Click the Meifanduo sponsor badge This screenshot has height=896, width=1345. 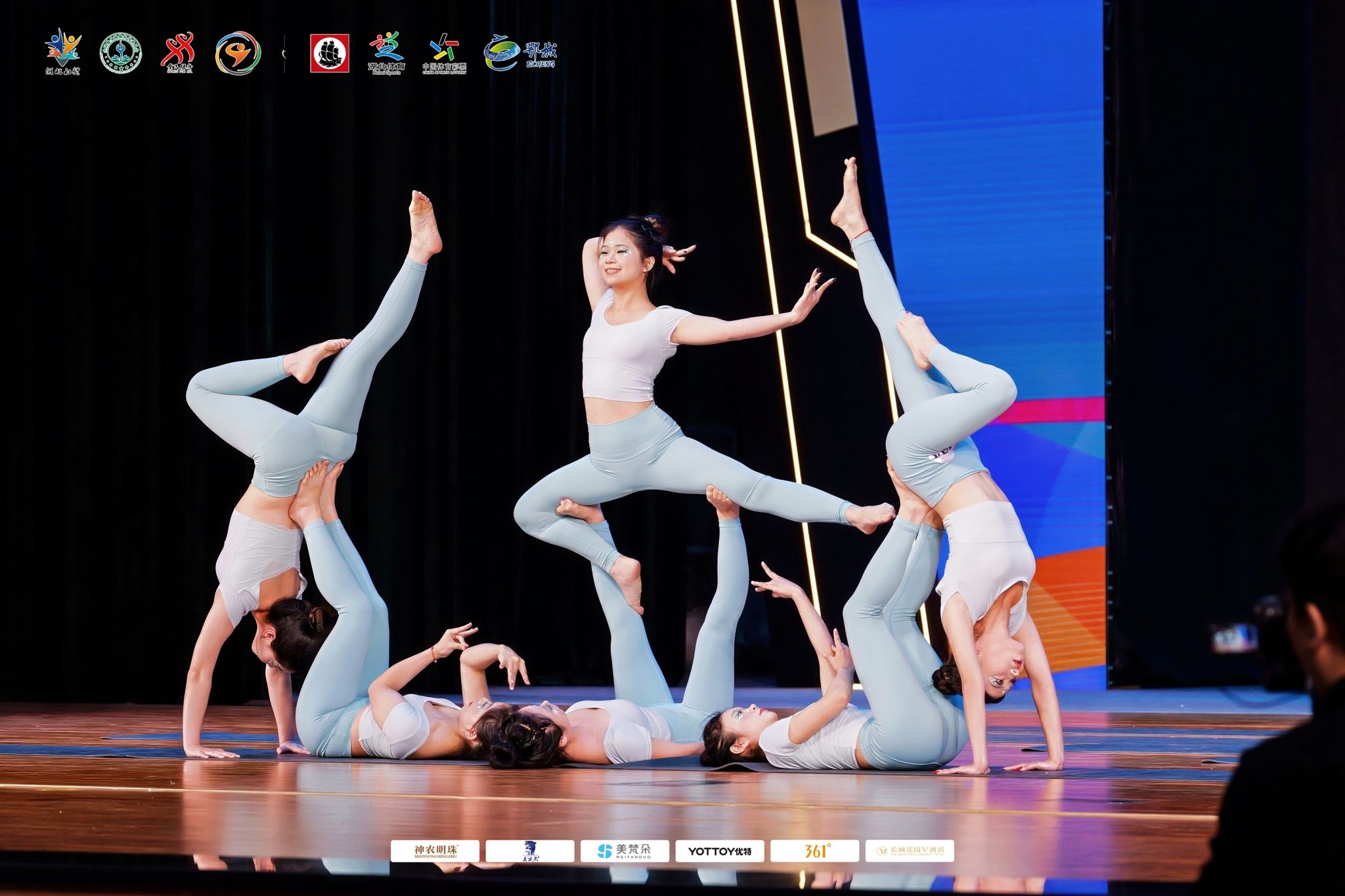[x=625, y=851]
